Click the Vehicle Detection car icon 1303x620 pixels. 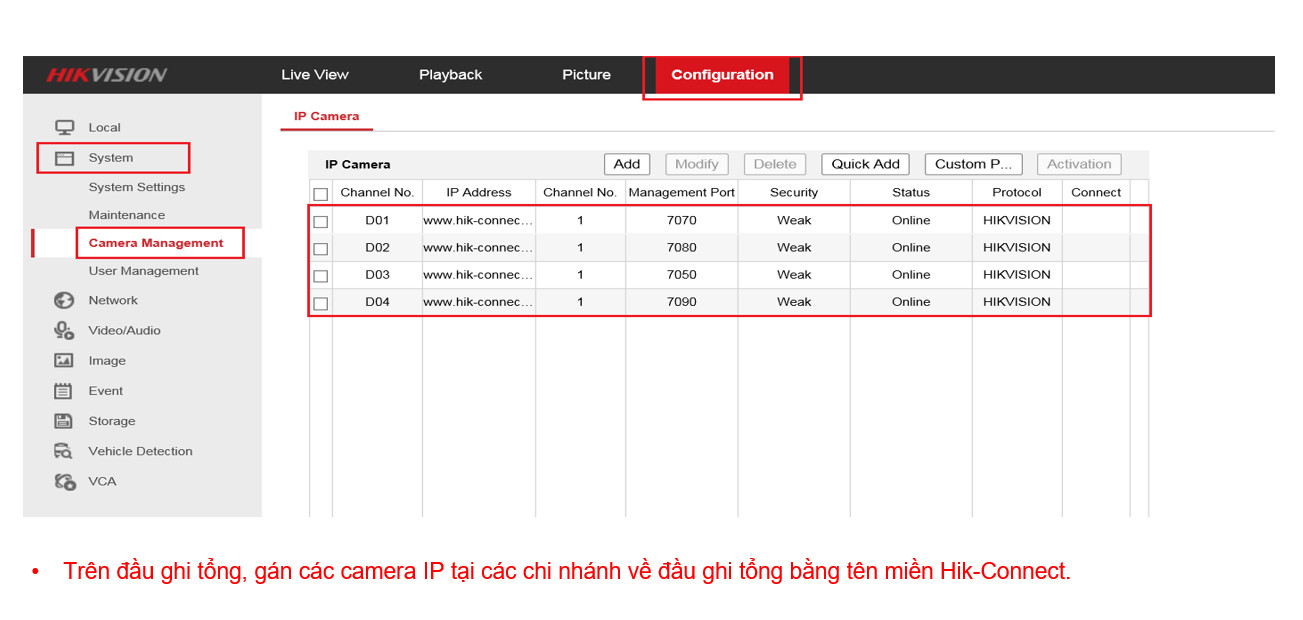(x=64, y=451)
